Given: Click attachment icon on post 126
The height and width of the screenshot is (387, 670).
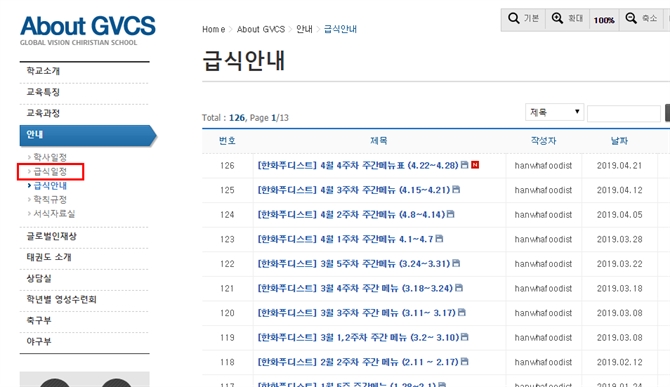Looking at the screenshot, I should 464,164.
